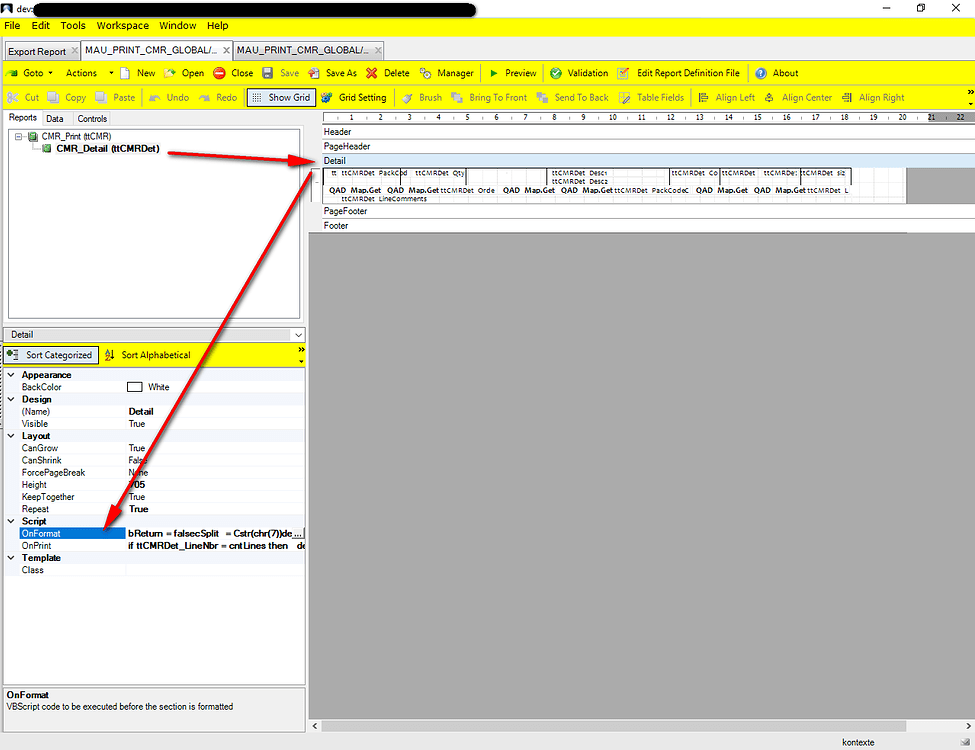Click the Save As icon
The image size is (975, 750).
[x=314, y=73]
